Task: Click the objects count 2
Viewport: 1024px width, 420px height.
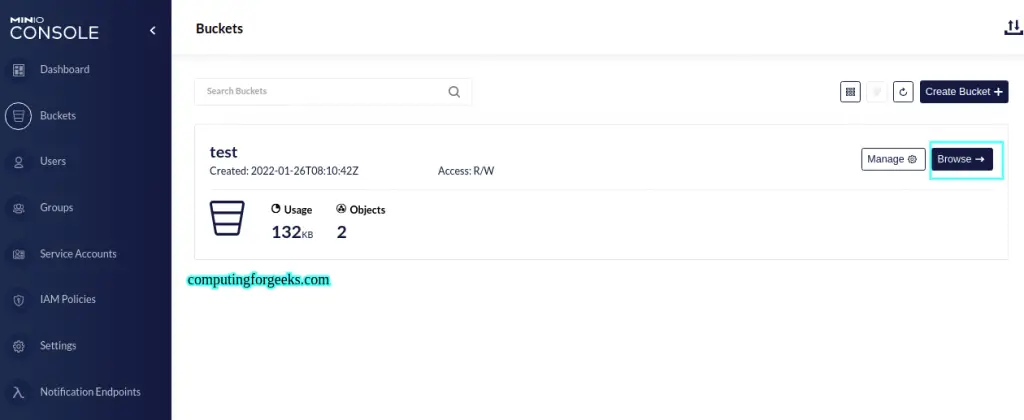Action: 342,232
